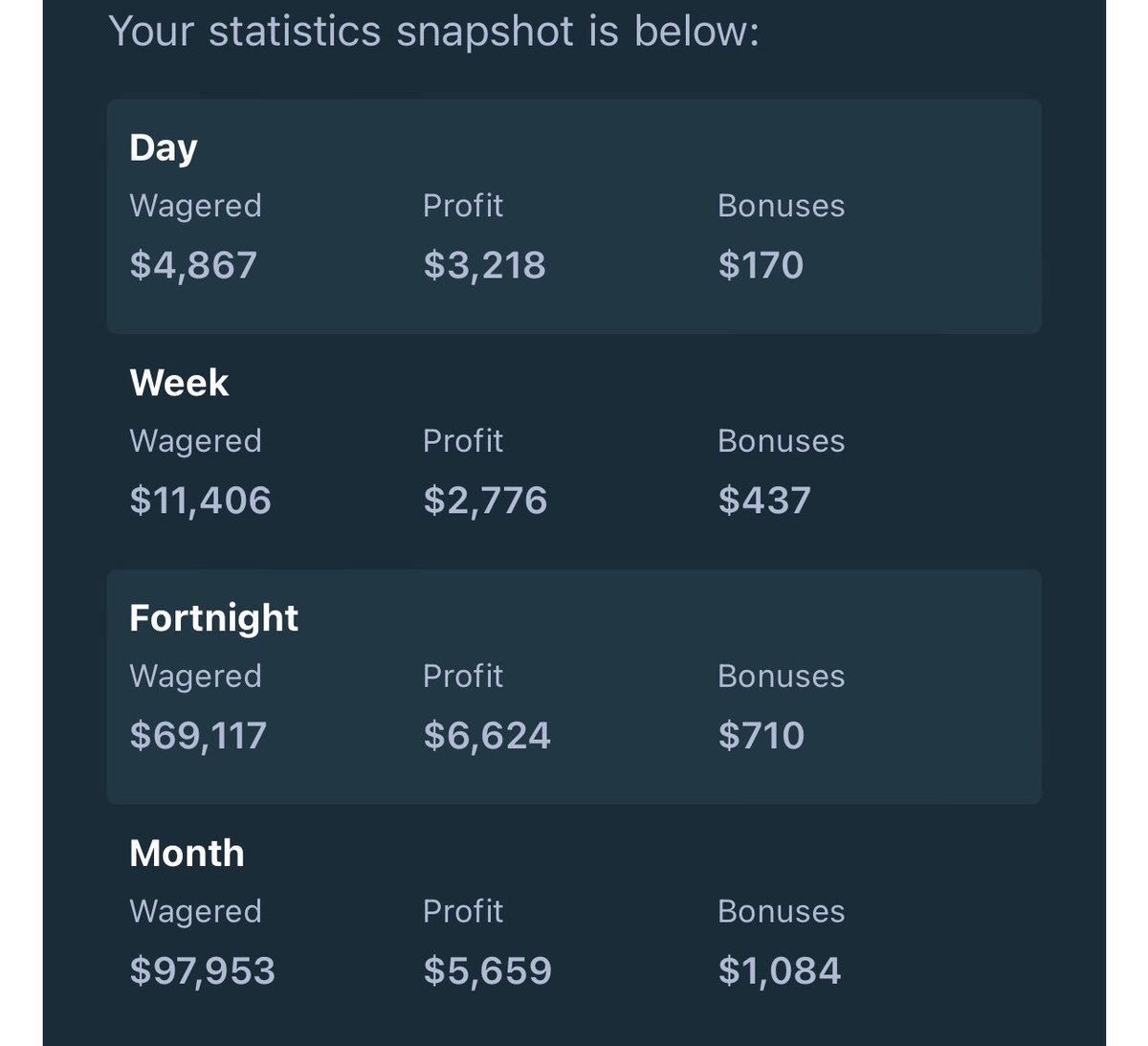Click the Week profit value $2,776
Image resolution: width=1148 pixels, height=1046 pixels.
(485, 501)
